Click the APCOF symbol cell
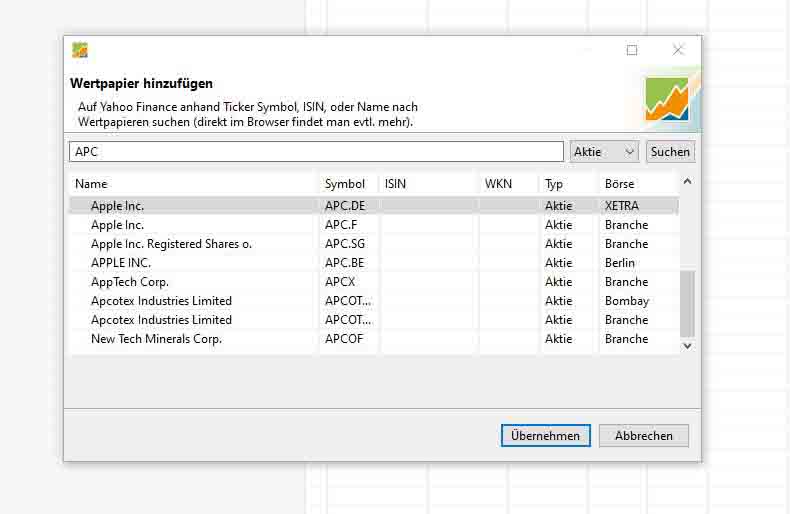This screenshot has height=514, width=790. (x=344, y=339)
